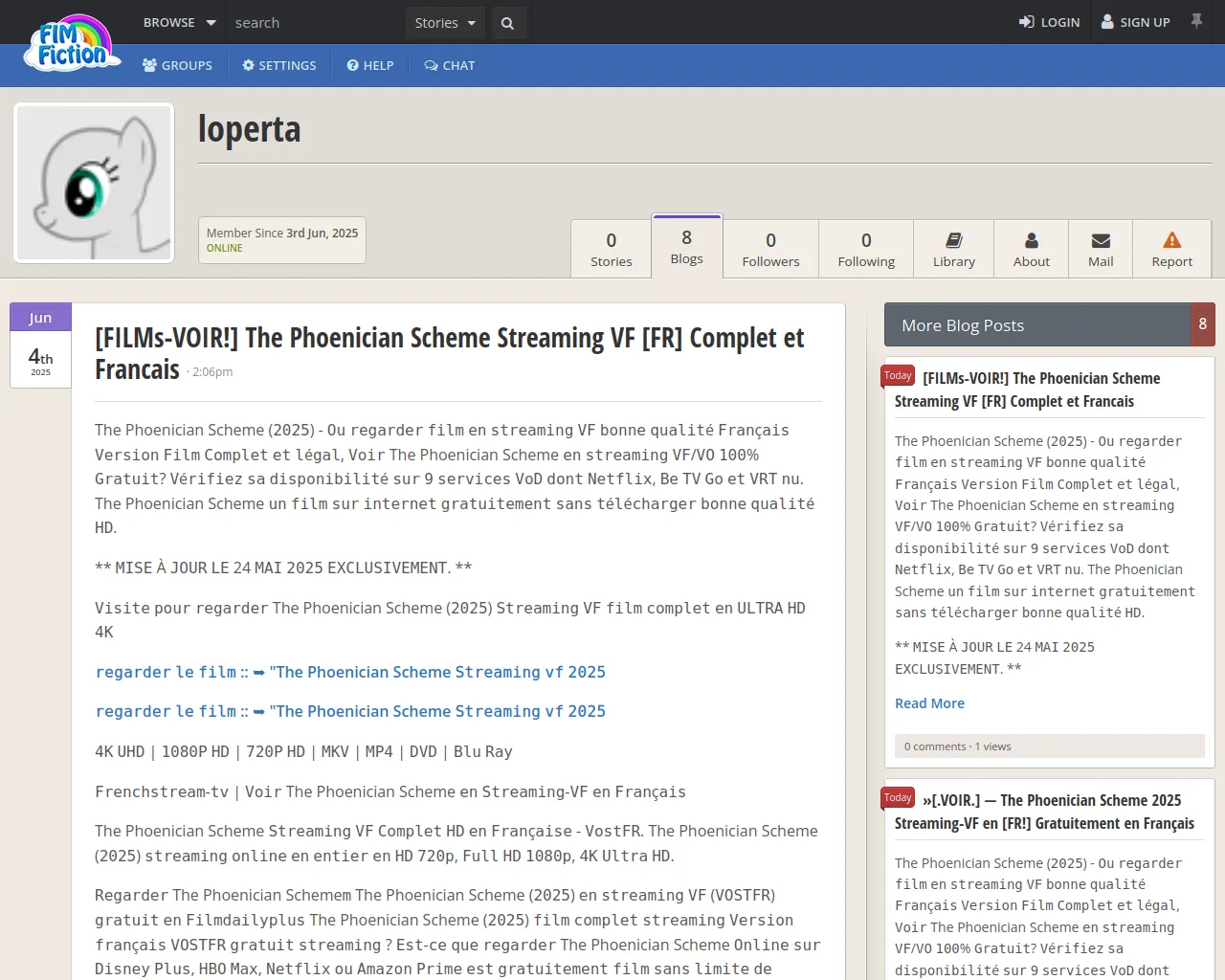The image size is (1225, 980).
Task: Click the Login button
Action: (1049, 23)
